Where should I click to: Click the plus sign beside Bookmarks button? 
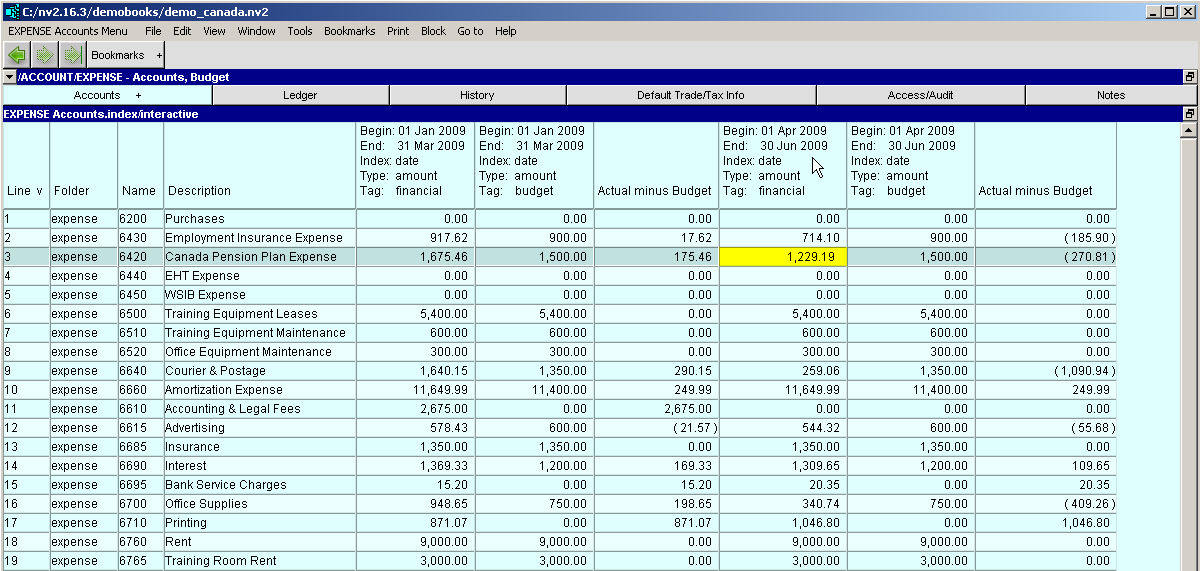160,55
